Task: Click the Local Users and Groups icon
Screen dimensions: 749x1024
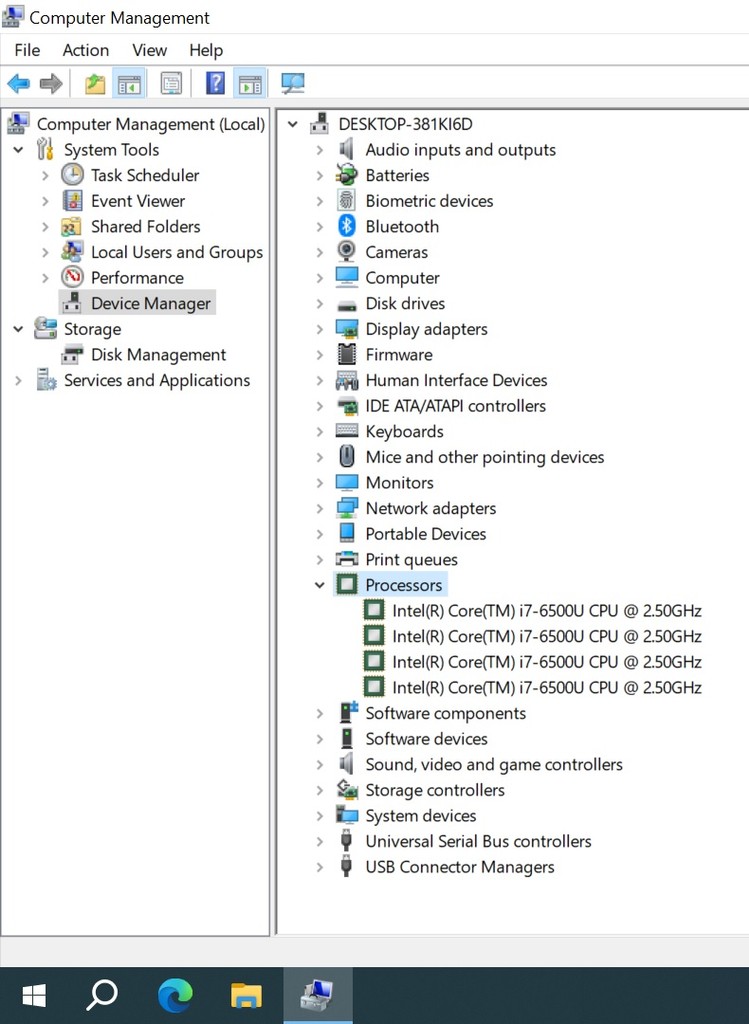Action: coord(72,252)
